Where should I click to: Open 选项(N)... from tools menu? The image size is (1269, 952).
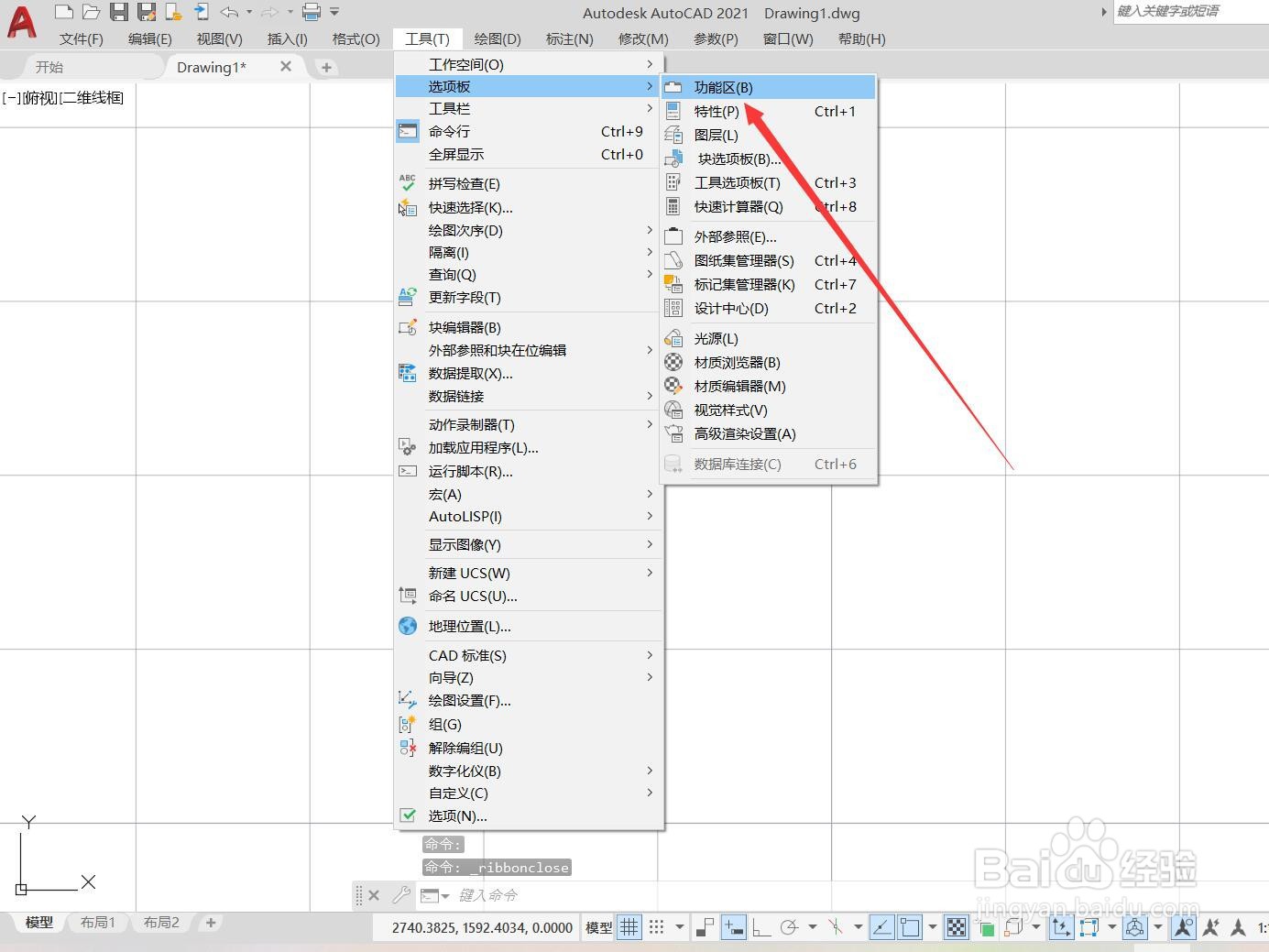coord(529,815)
